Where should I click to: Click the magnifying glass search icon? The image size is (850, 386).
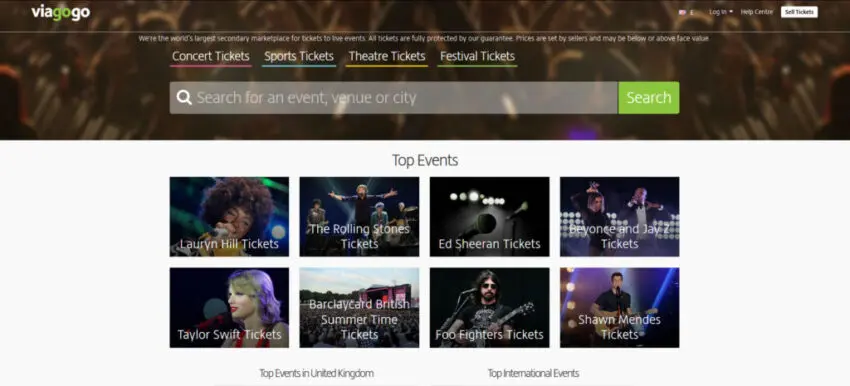pos(184,98)
